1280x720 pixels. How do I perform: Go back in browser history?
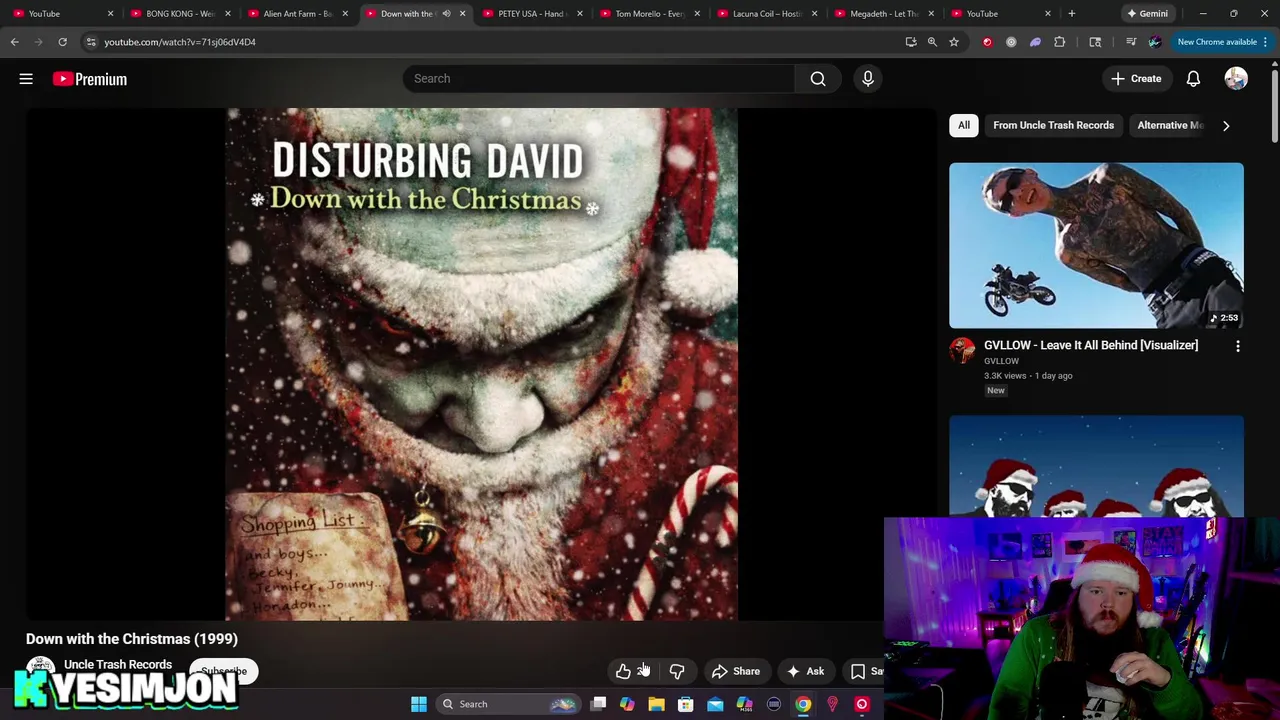pyautogui.click(x=15, y=42)
